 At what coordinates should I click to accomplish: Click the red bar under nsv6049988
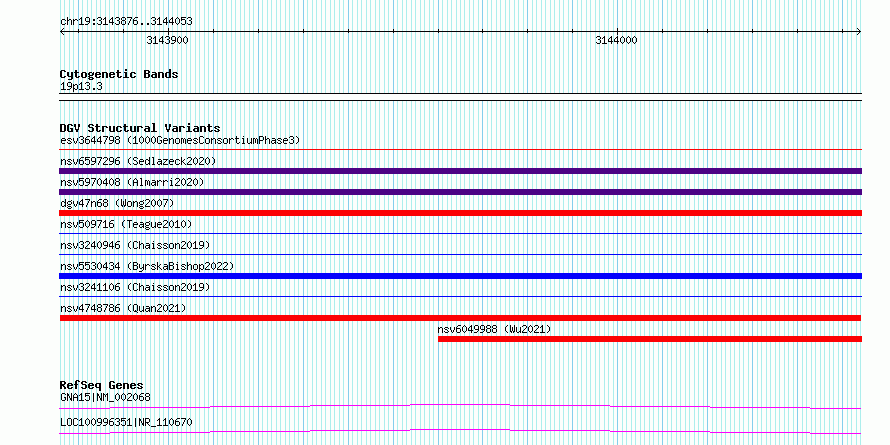tap(650, 339)
